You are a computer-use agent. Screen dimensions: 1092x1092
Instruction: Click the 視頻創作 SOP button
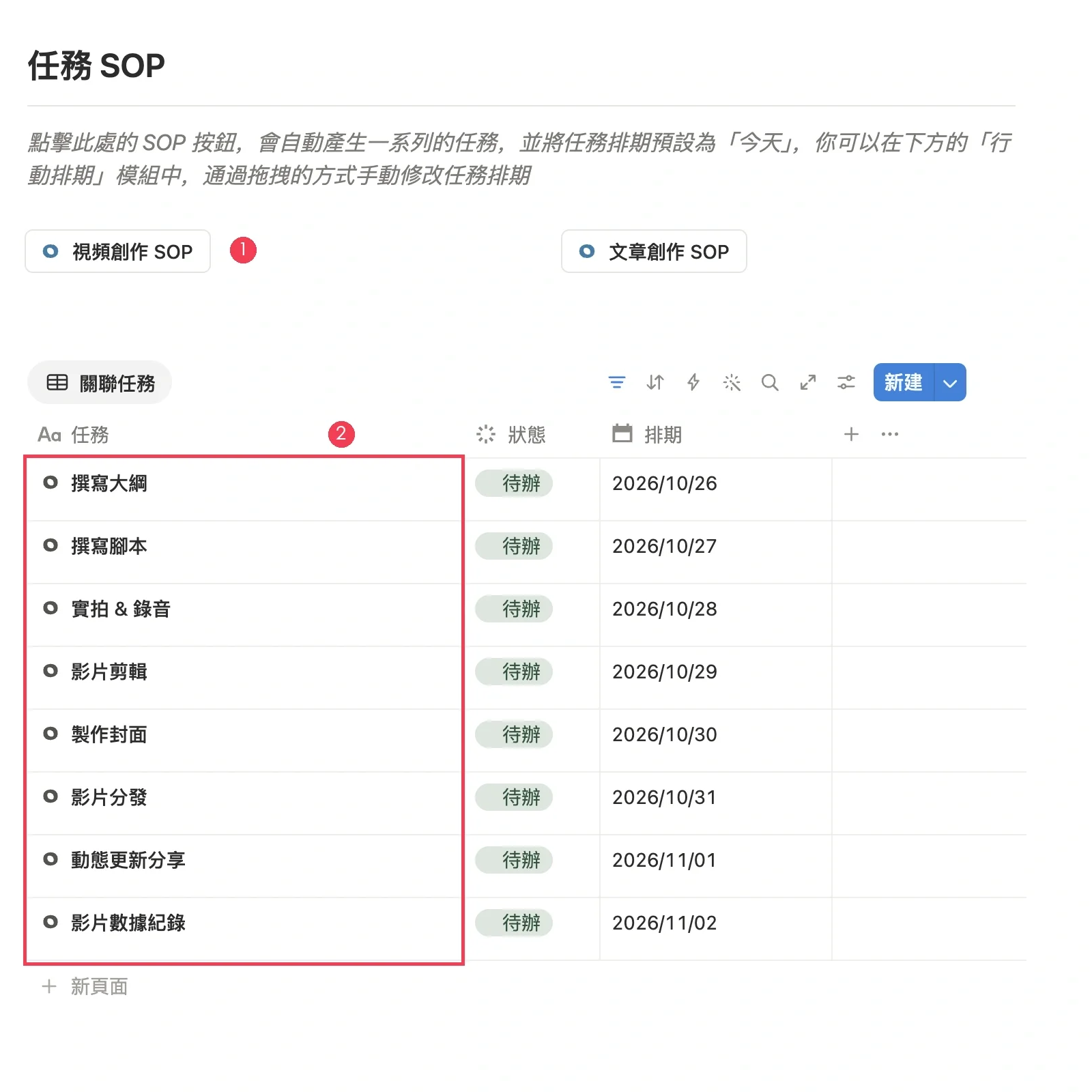(x=117, y=251)
